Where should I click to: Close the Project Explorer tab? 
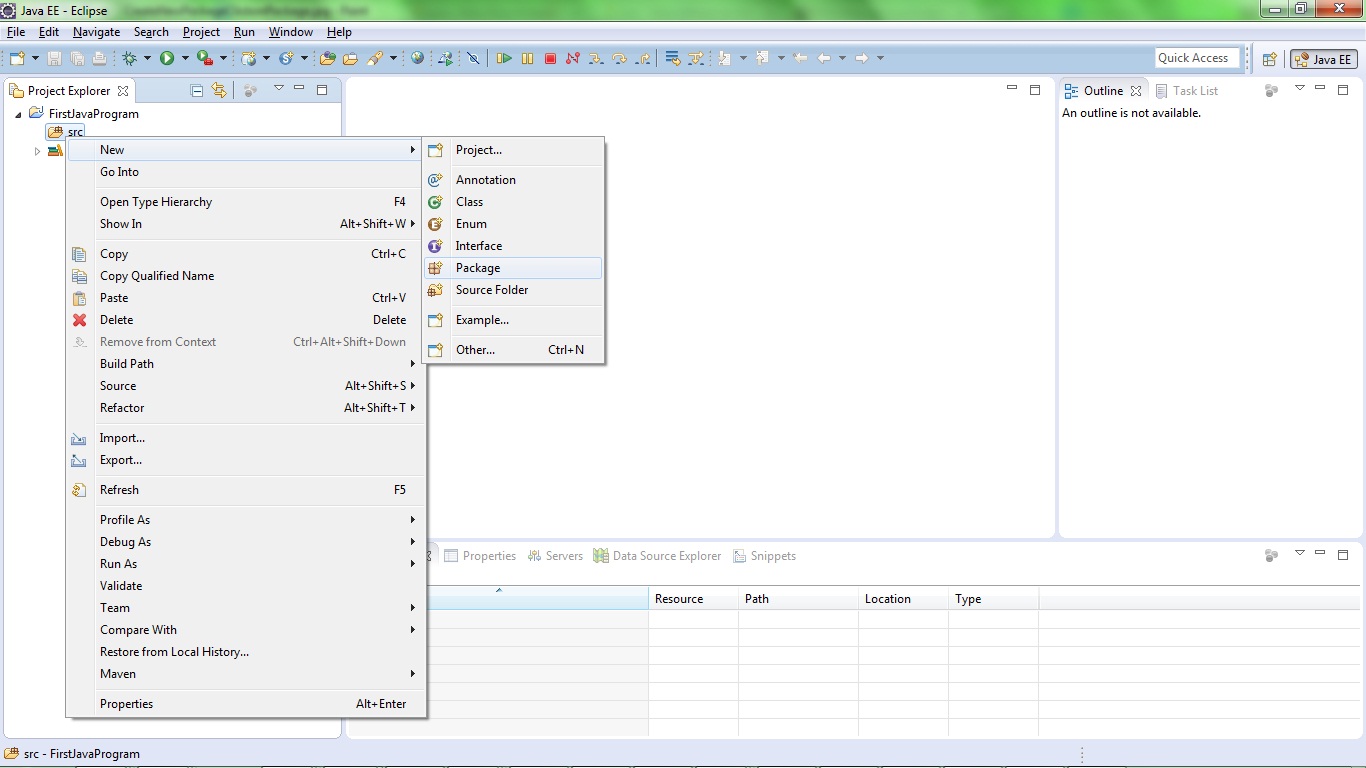point(123,91)
